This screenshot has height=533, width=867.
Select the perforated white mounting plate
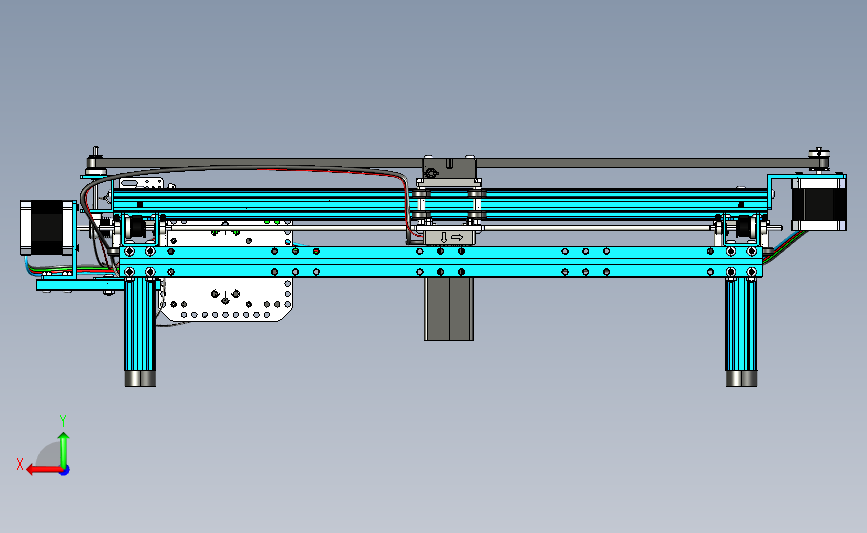[x=227, y=299]
